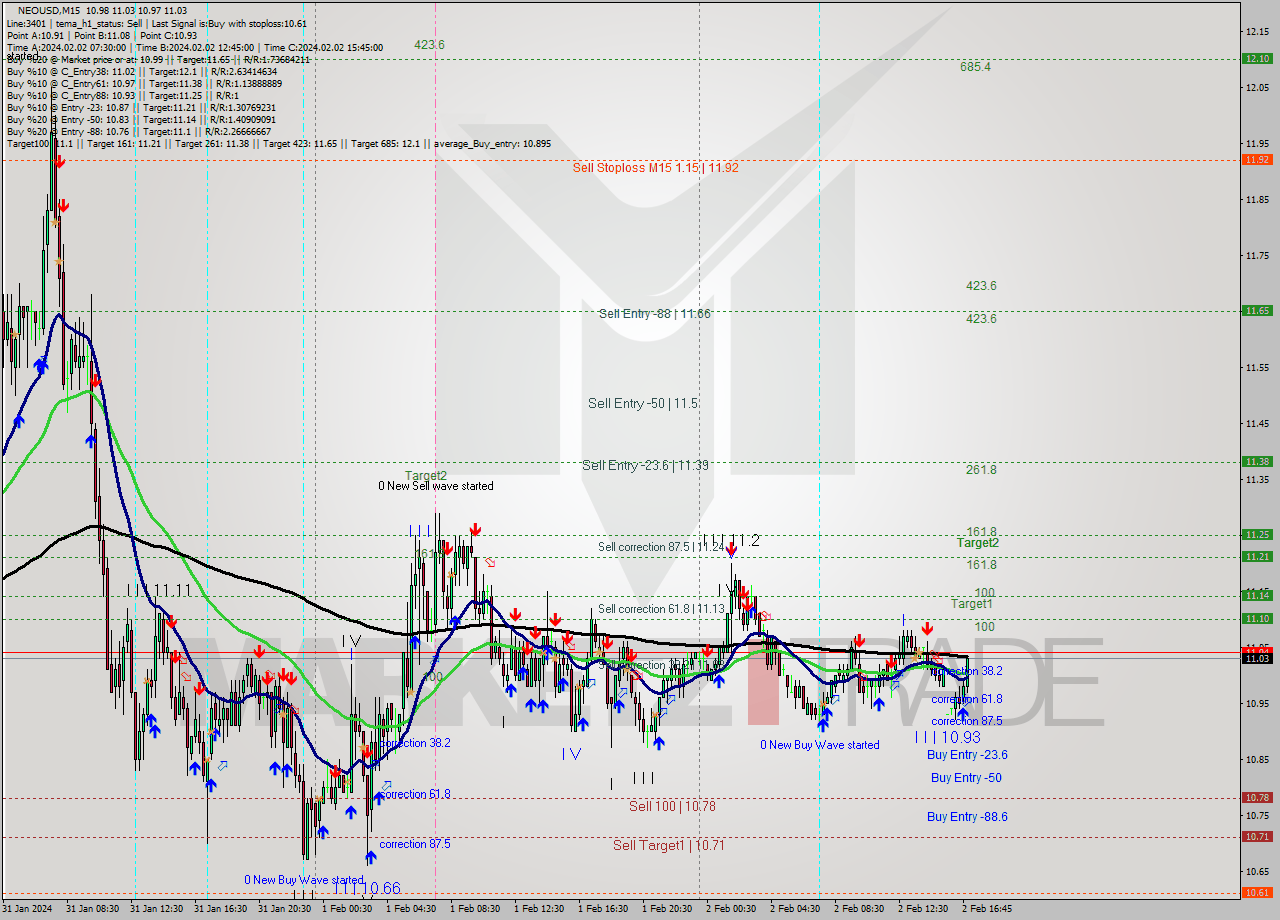Click the green 11.21 price axis tag

(1257, 556)
